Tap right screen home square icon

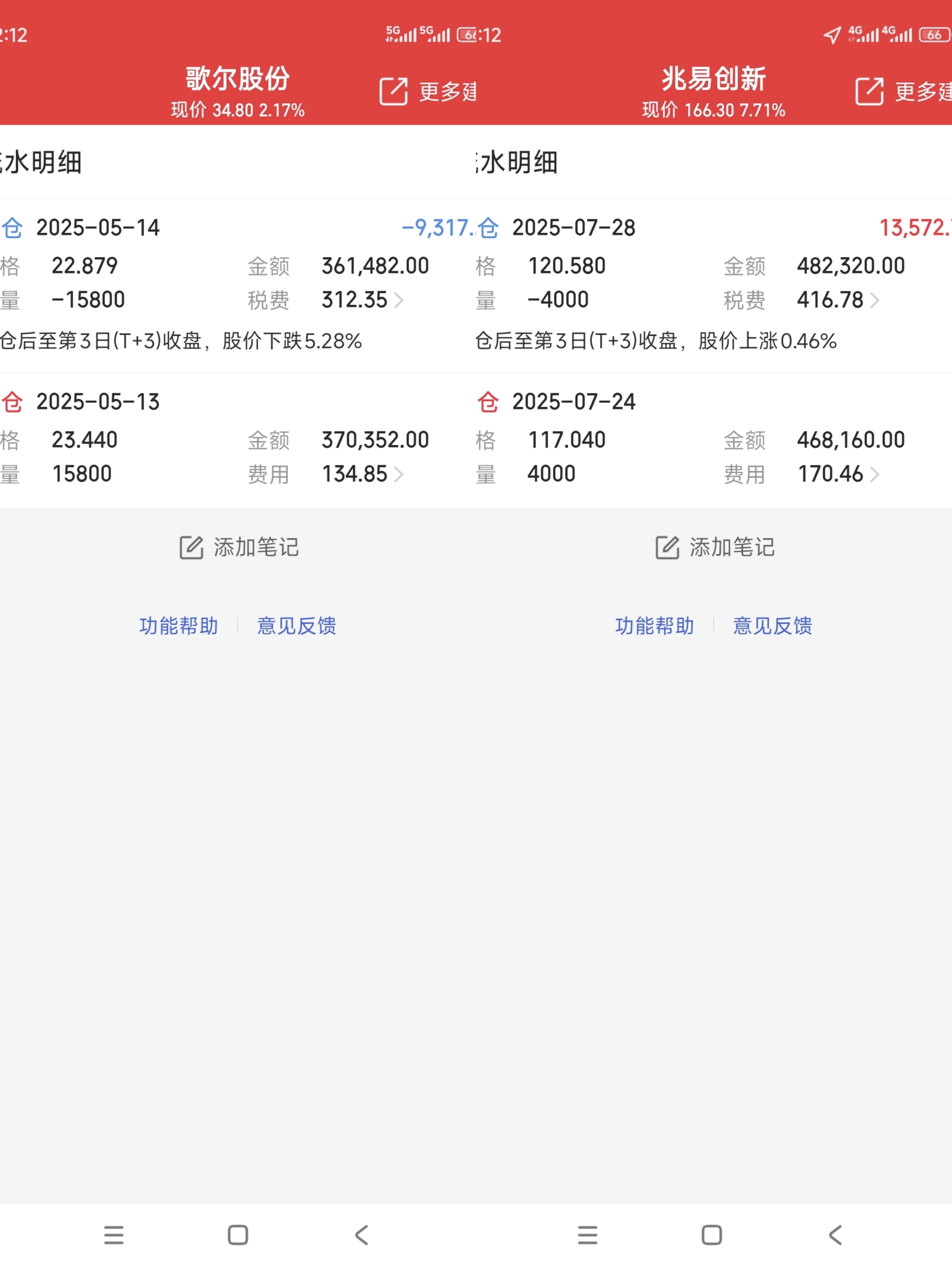coord(711,1235)
